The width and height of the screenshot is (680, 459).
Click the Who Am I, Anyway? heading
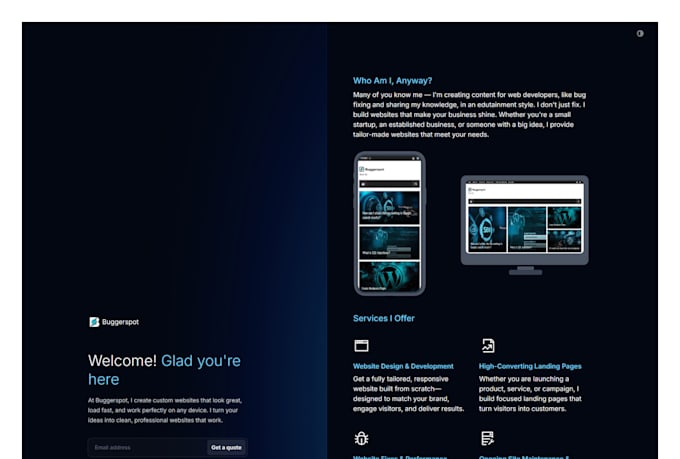[x=392, y=81]
